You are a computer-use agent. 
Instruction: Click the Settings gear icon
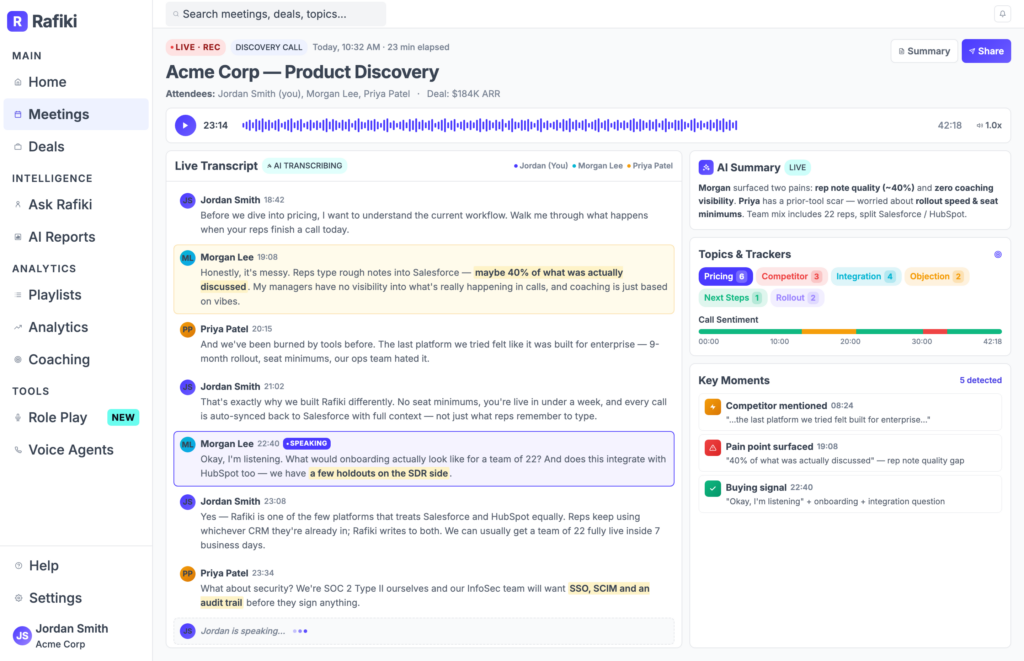tap(18, 598)
